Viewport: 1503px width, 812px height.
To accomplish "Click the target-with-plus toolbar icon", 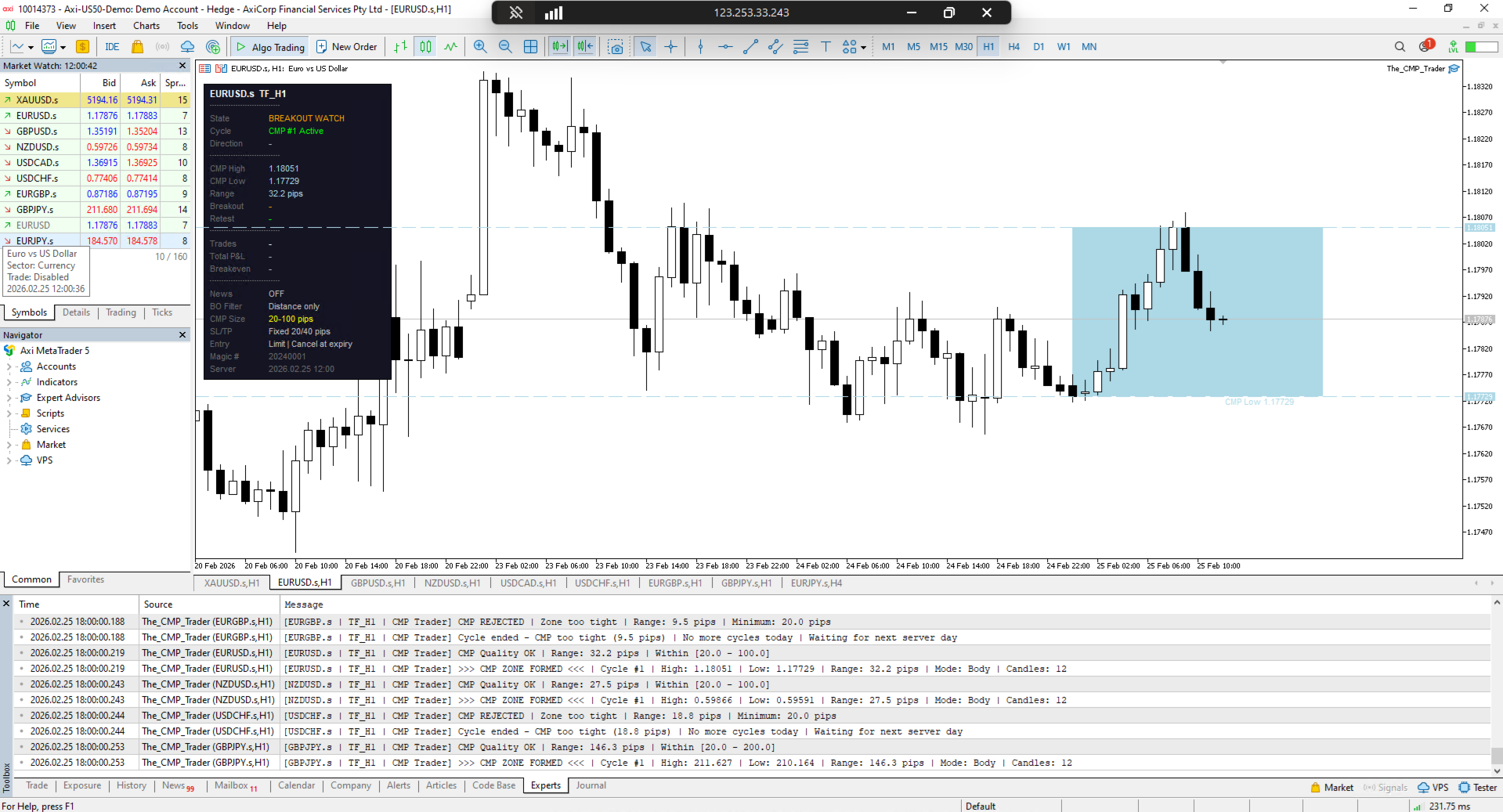I will pos(213,47).
